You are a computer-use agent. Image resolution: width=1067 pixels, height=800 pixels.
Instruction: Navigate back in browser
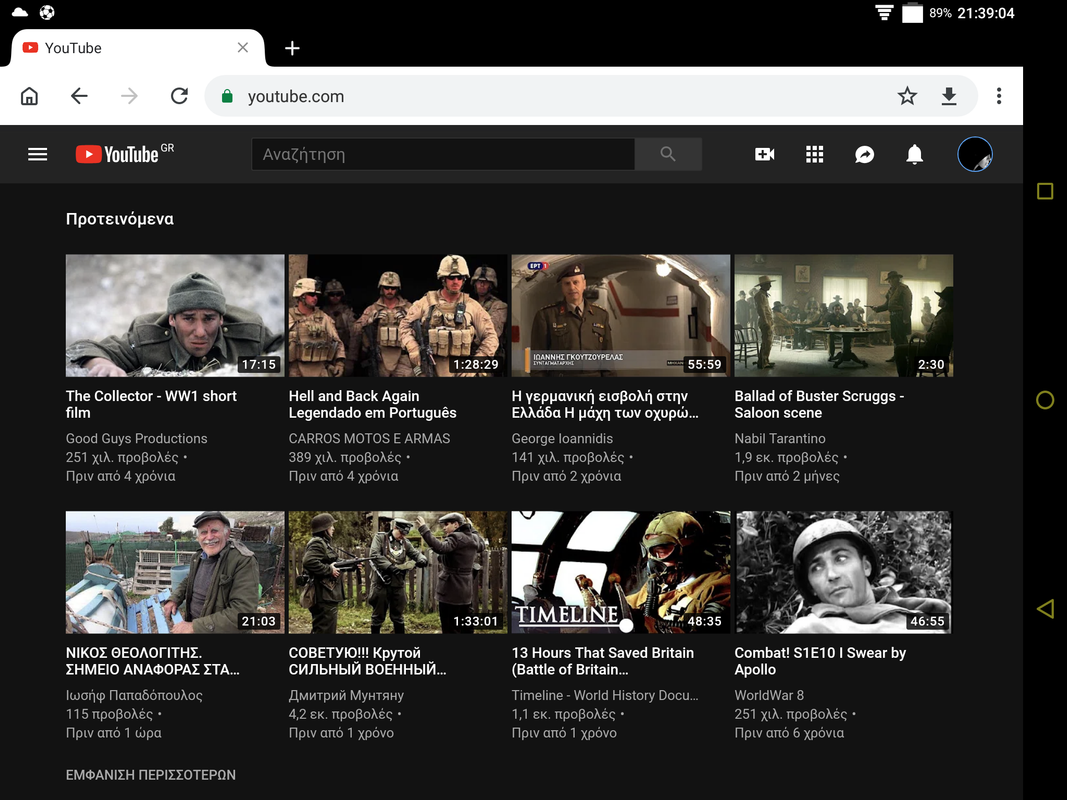pos(79,96)
